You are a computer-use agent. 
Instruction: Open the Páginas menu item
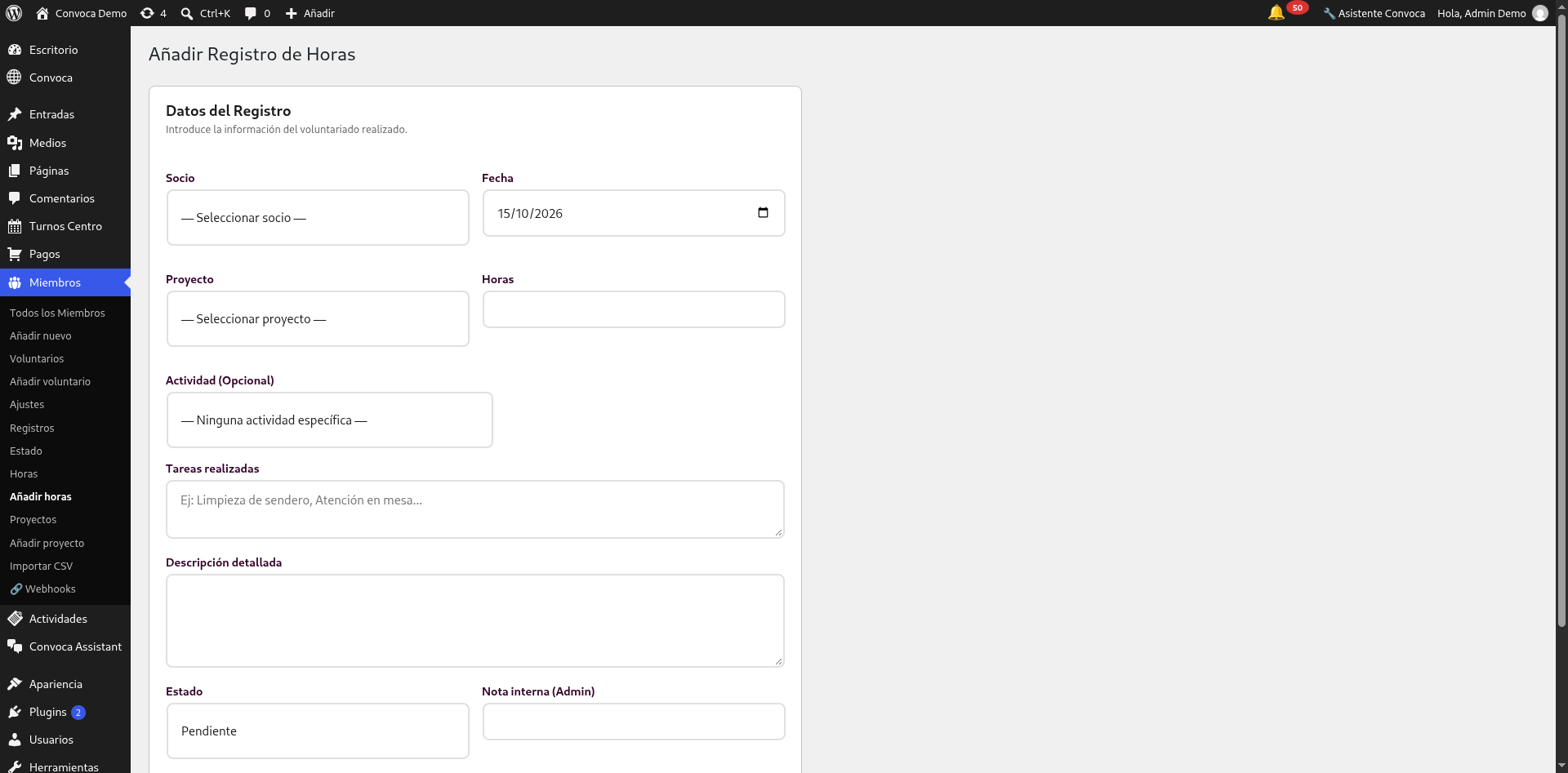tap(65, 171)
